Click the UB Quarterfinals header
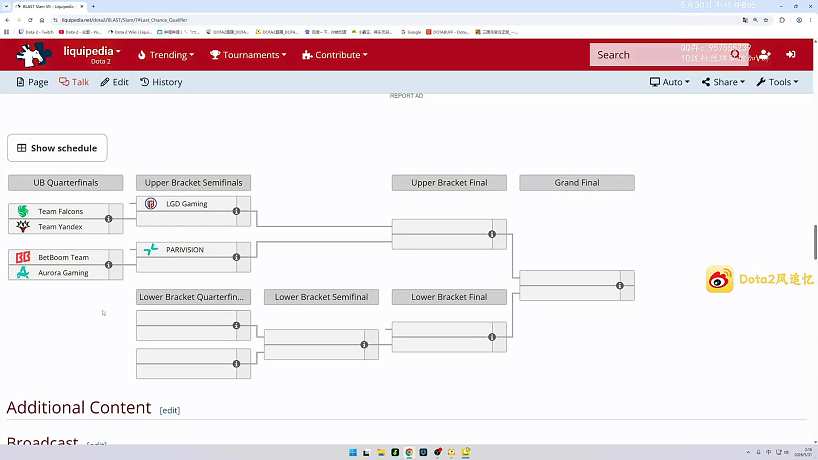 coord(66,183)
